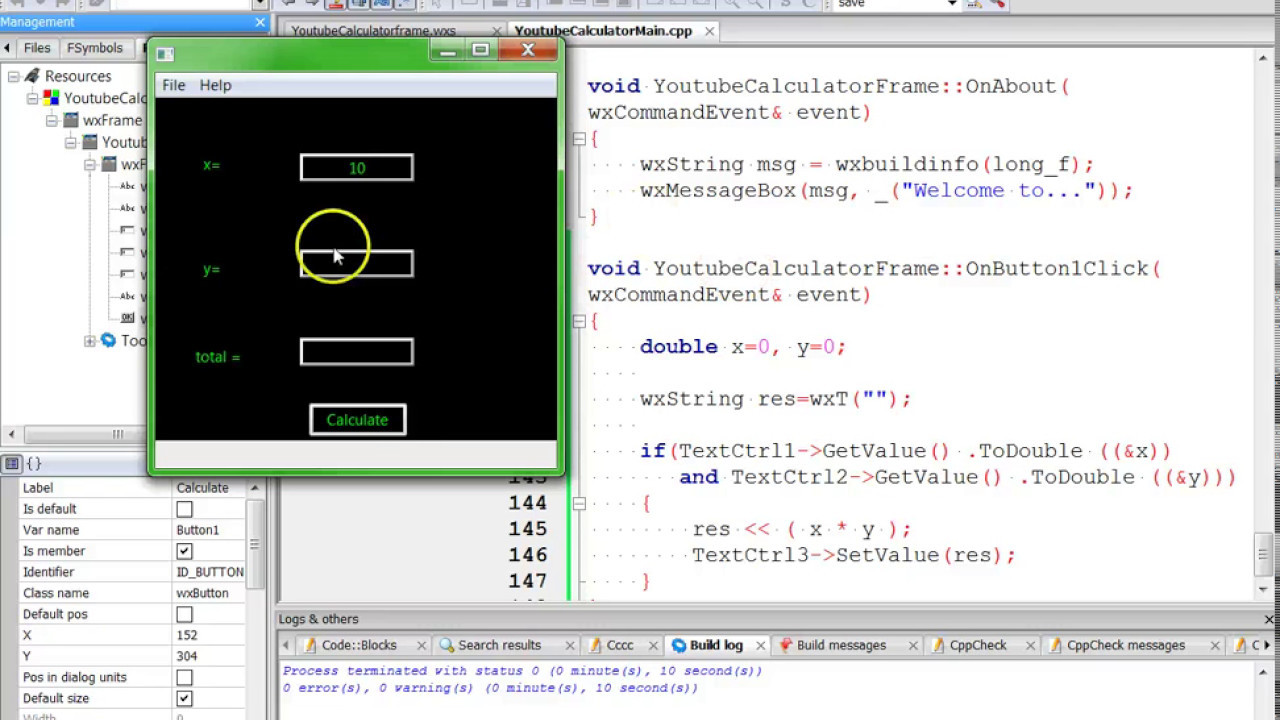Select the OK button item in resource tree

[x=128, y=318]
